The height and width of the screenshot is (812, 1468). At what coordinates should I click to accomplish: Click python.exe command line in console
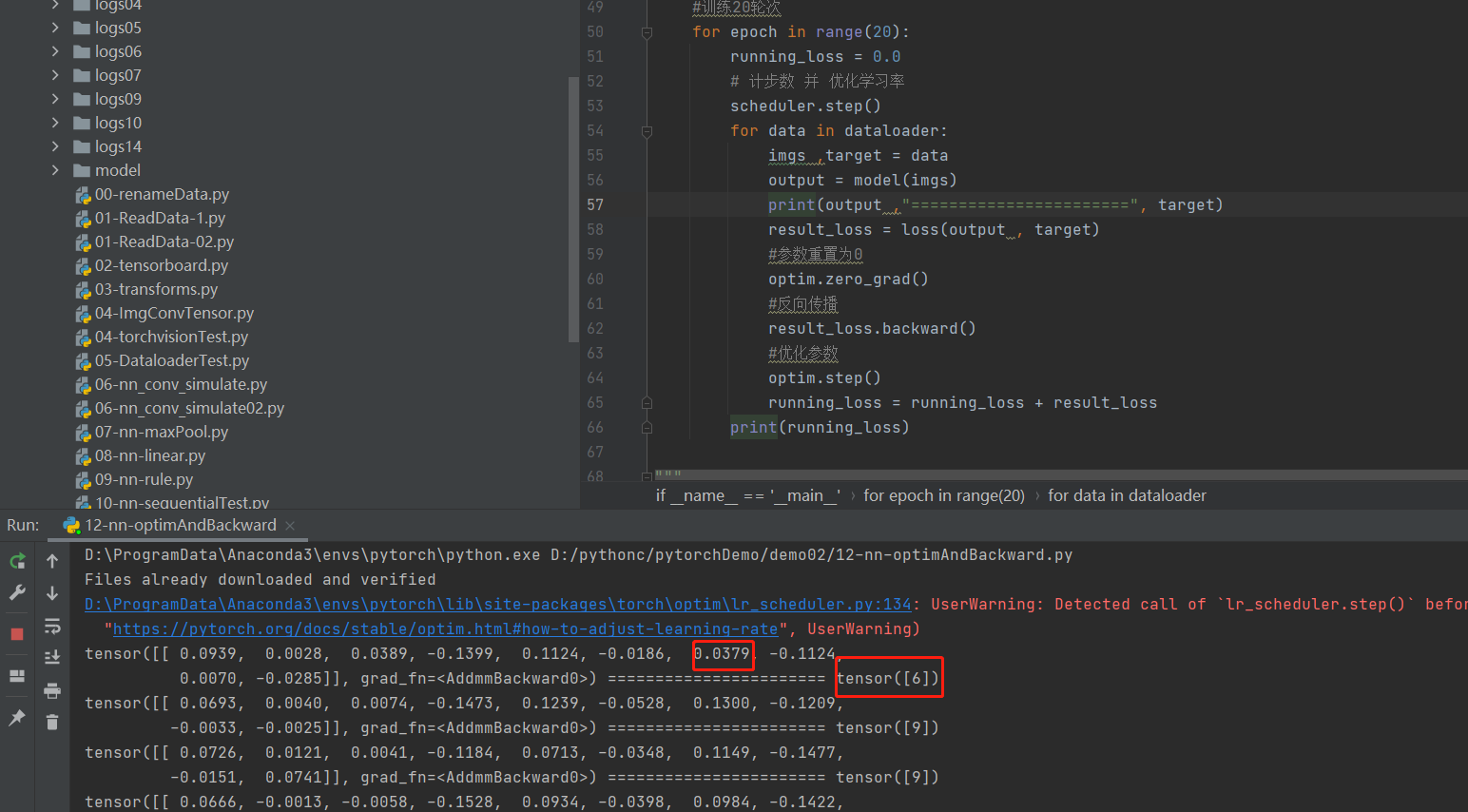tap(578, 555)
